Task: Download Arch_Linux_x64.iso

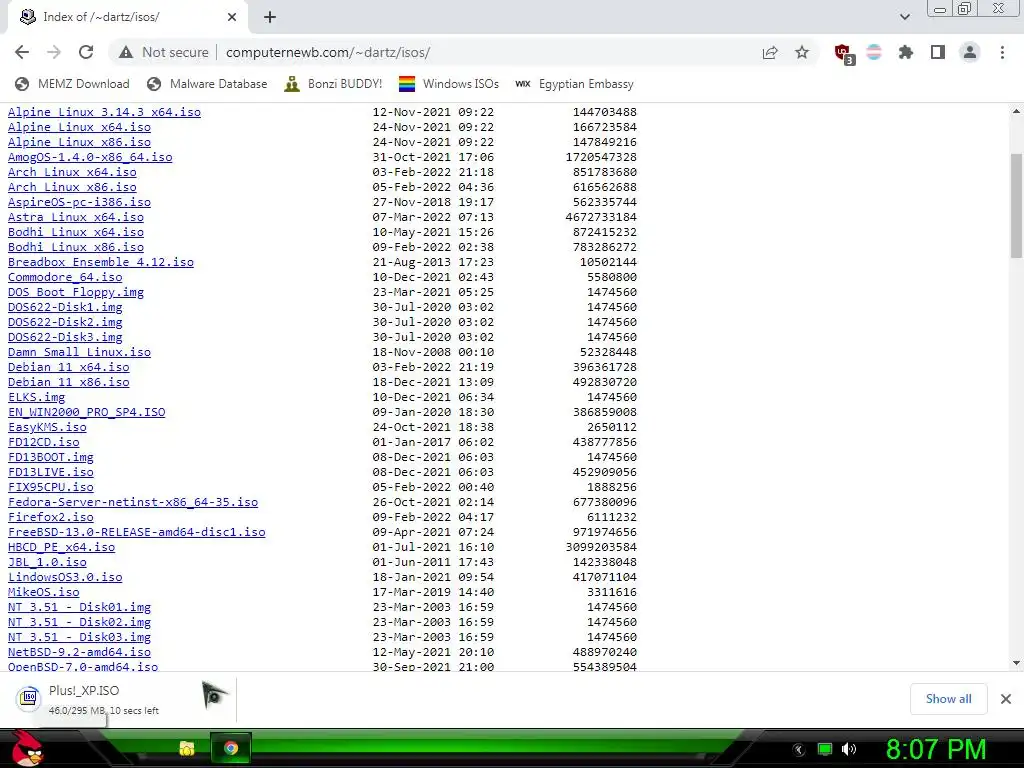Action: [72, 172]
